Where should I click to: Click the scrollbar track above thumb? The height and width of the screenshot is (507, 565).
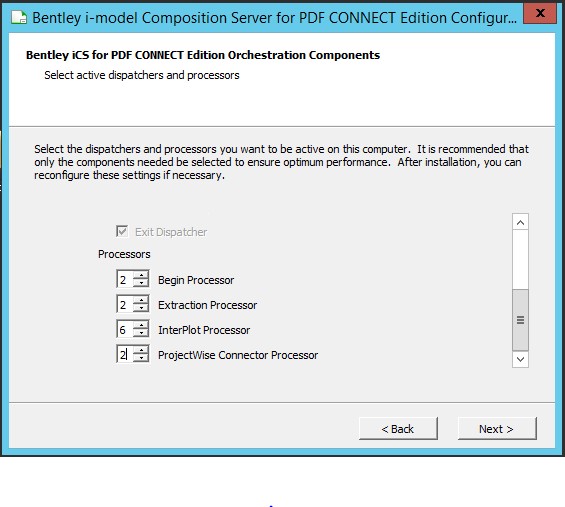pyautogui.click(x=520, y=260)
